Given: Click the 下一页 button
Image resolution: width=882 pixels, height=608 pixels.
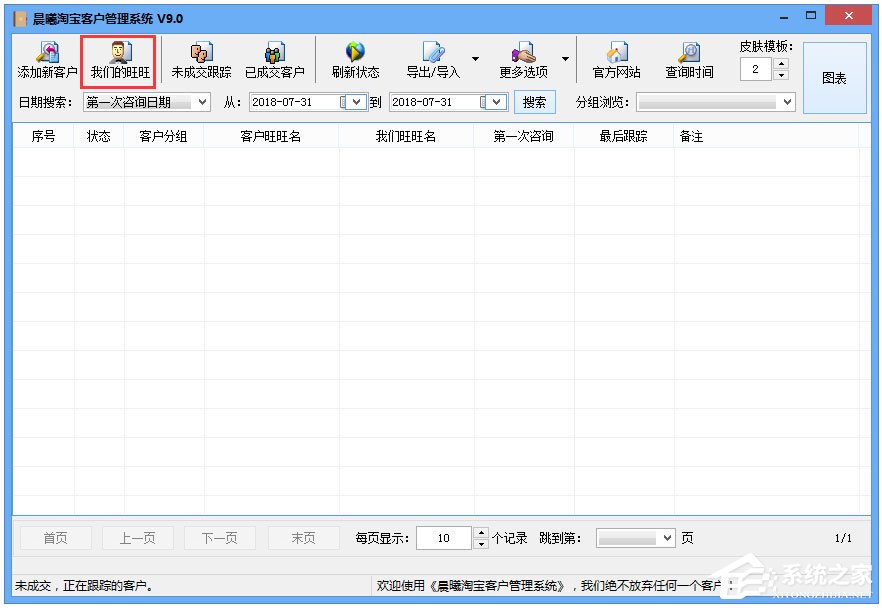Looking at the screenshot, I should [x=220, y=538].
